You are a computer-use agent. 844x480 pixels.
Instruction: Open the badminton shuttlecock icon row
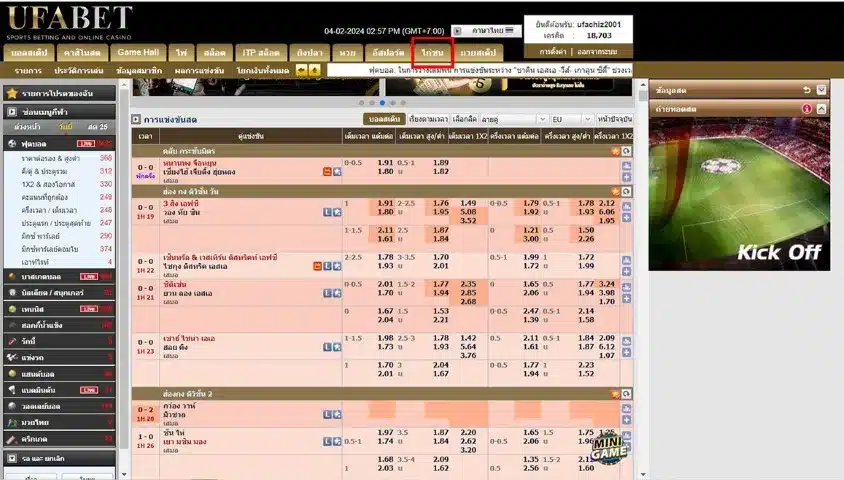pyautogui.click(x=12, y=390)
